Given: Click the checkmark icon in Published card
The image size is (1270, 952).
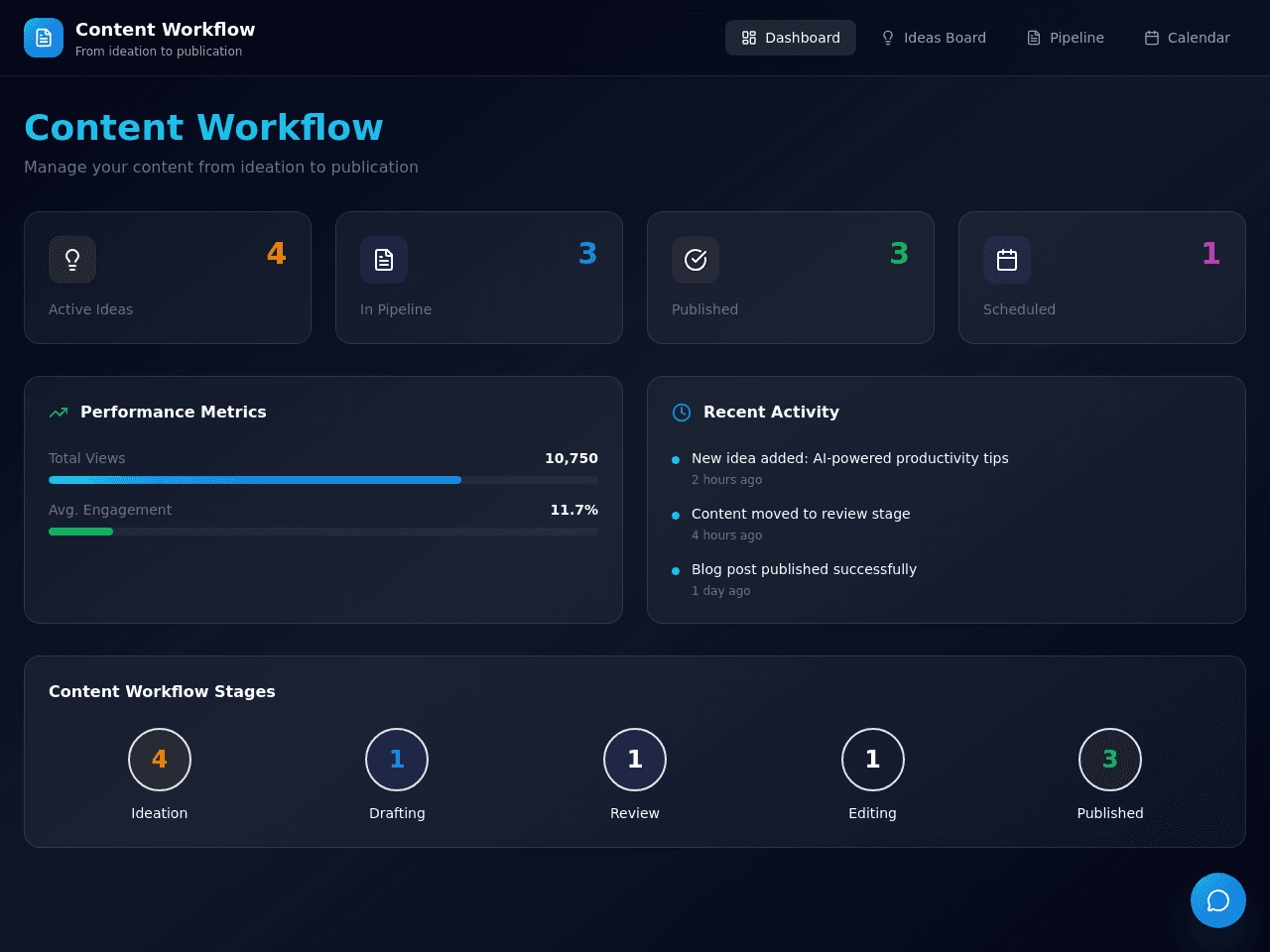Looking at the screenshot, I should point(696,260).
